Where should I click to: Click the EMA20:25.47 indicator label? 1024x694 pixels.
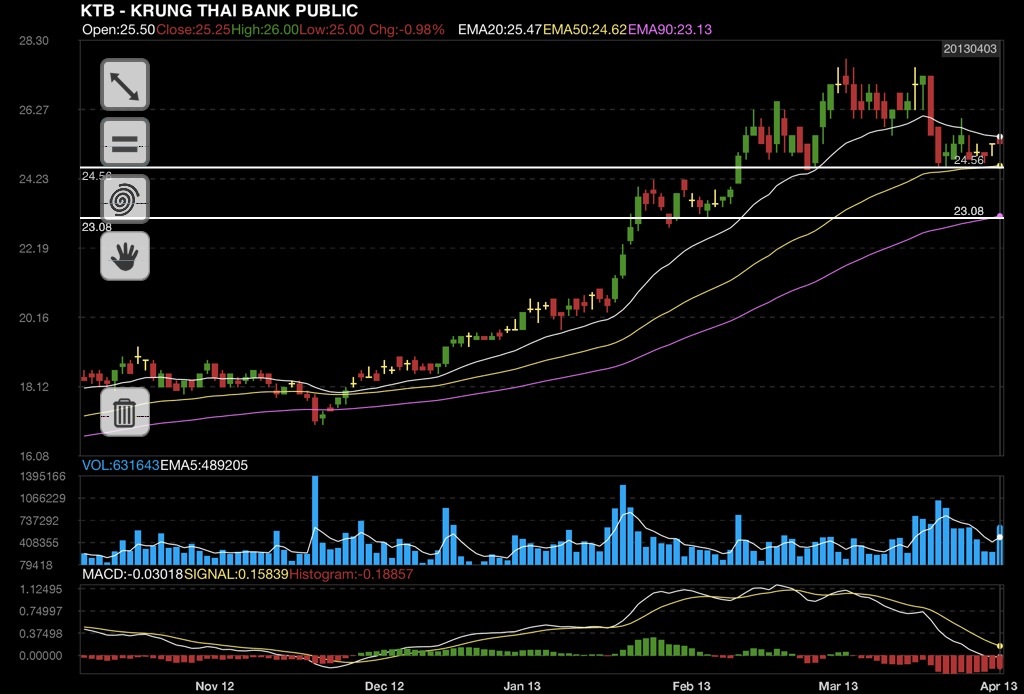coord(500,29)
